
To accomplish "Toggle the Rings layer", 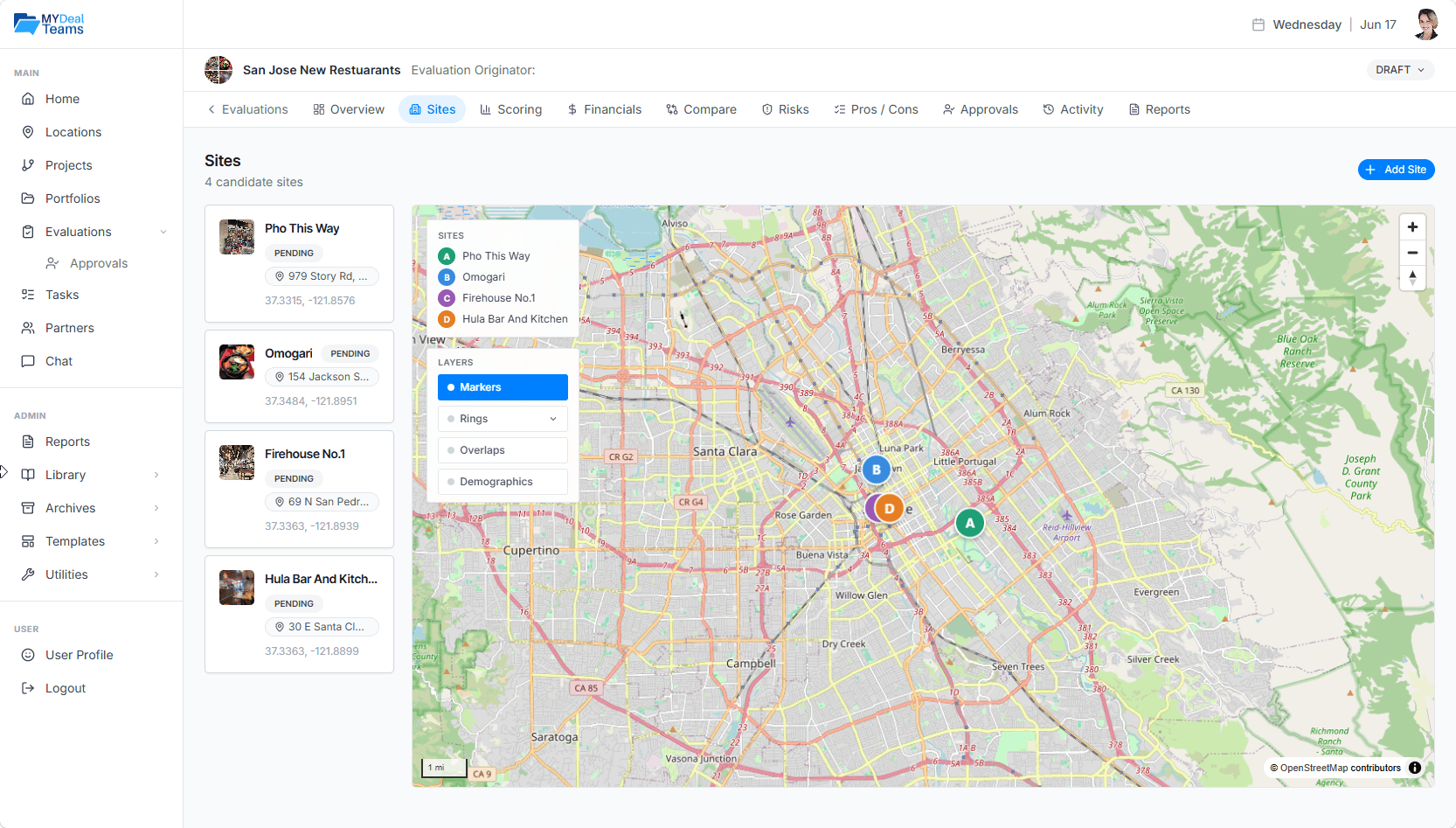I will 503,419.
